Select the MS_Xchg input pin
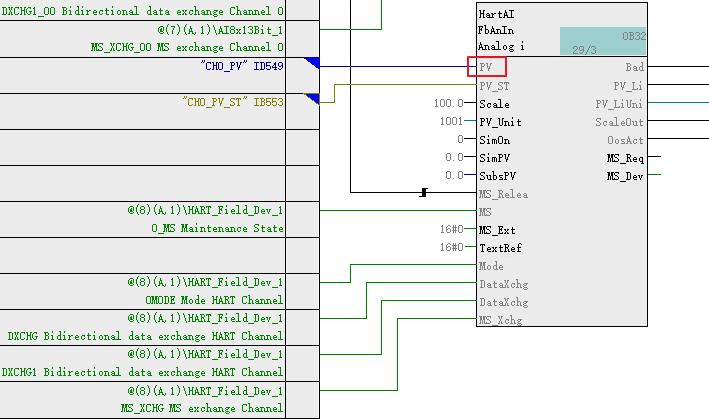 (498, 320)
